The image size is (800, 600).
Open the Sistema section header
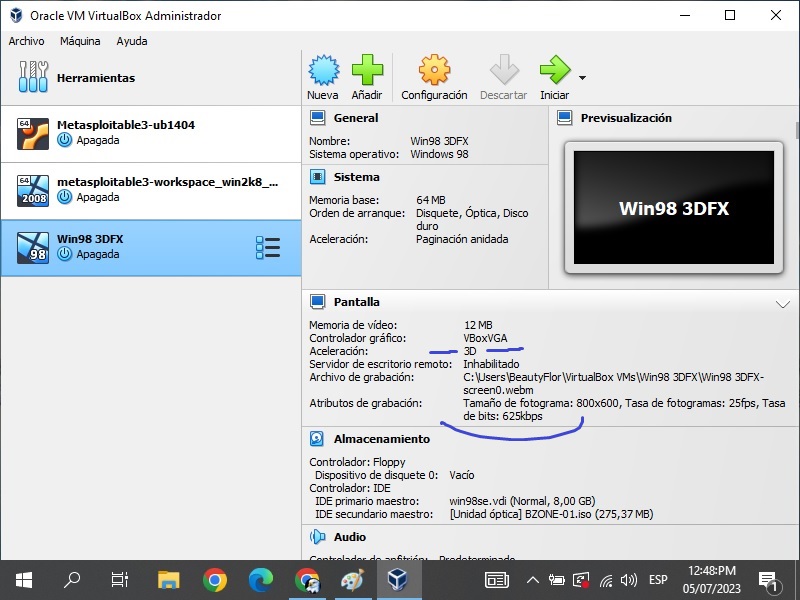tap(357, 177)
